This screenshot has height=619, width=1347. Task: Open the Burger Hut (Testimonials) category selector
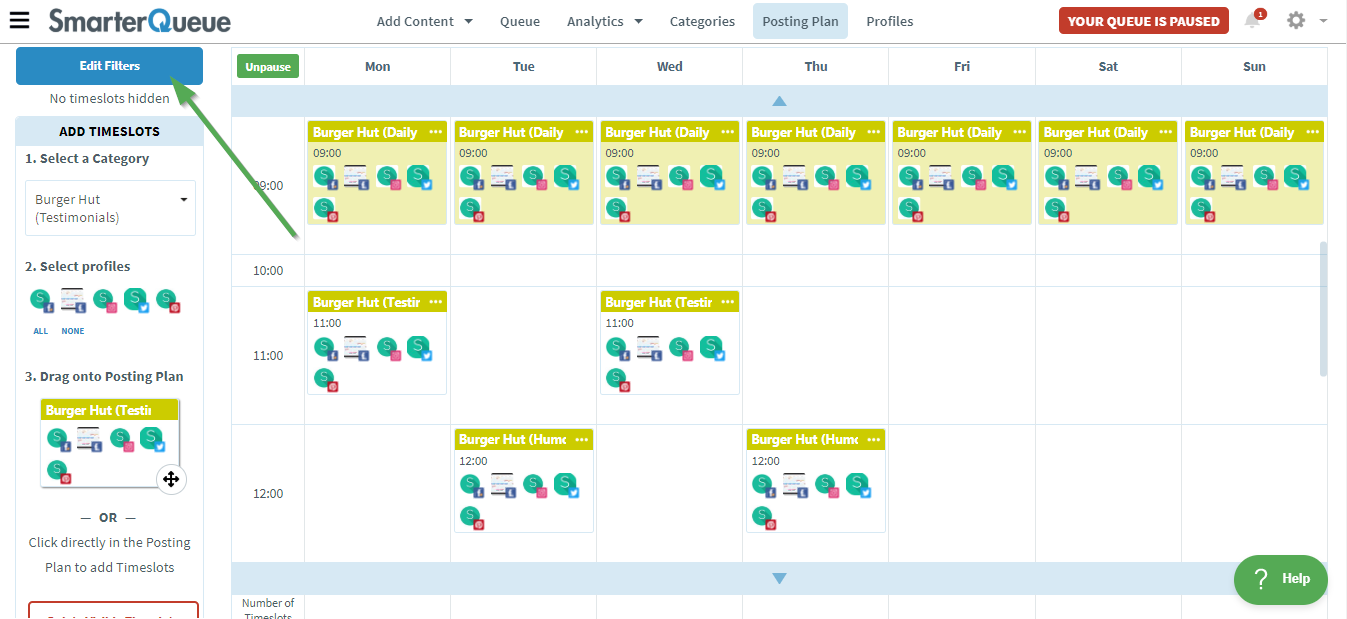pyautogui.click(x=110, y=208)
